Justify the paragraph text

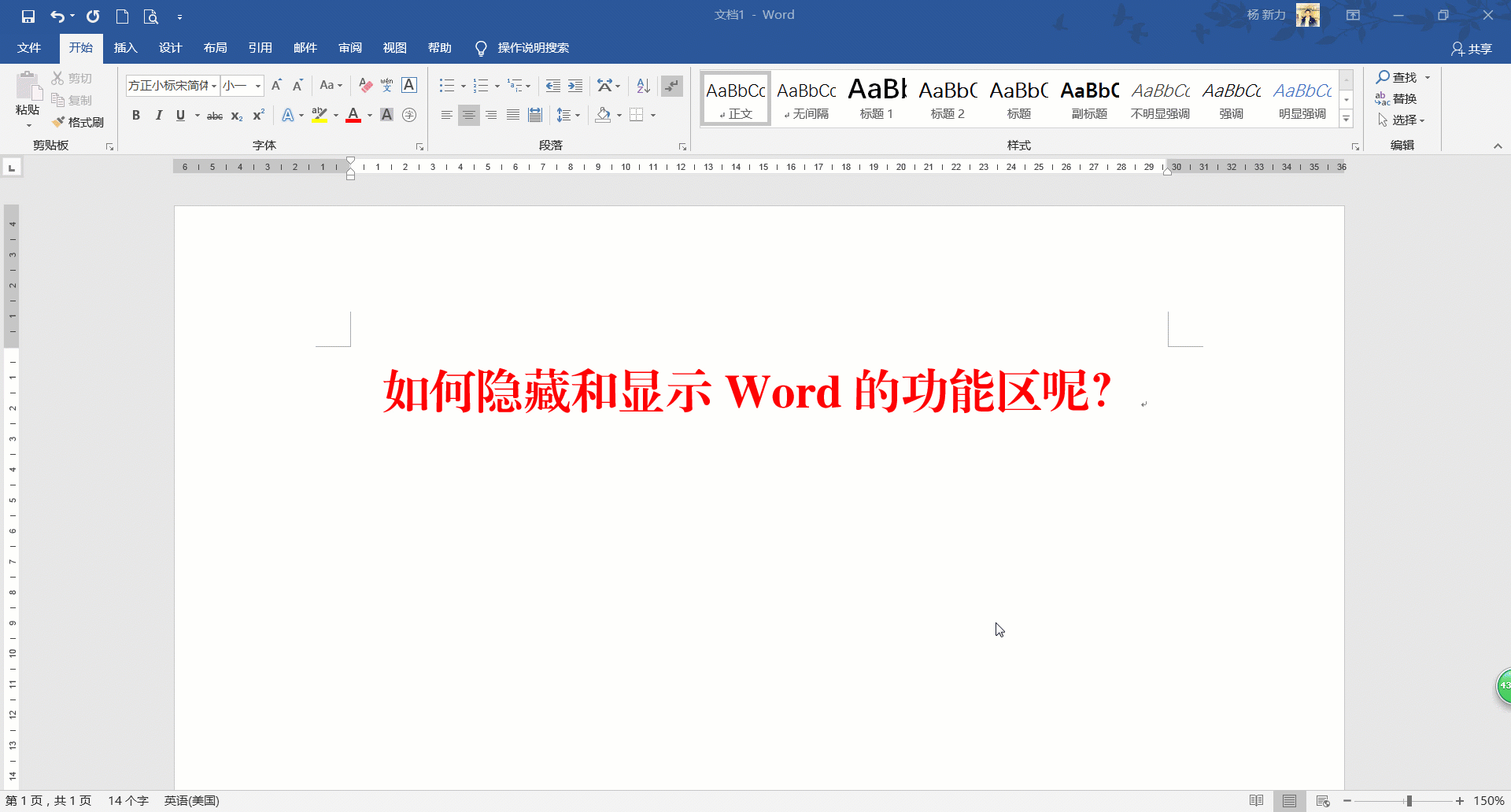coord(513,116)
